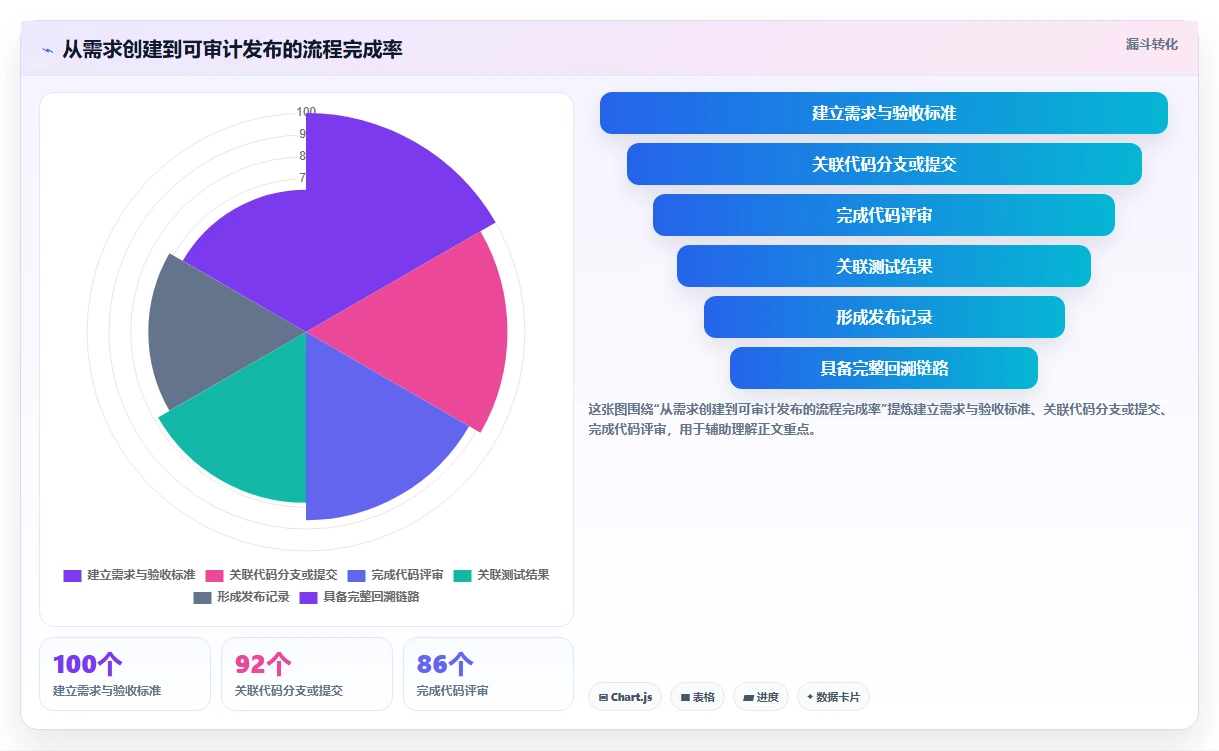Toggle legend swatch for 建立需求与验收标准
This screenshot has height=751, width=1219.
72,576
